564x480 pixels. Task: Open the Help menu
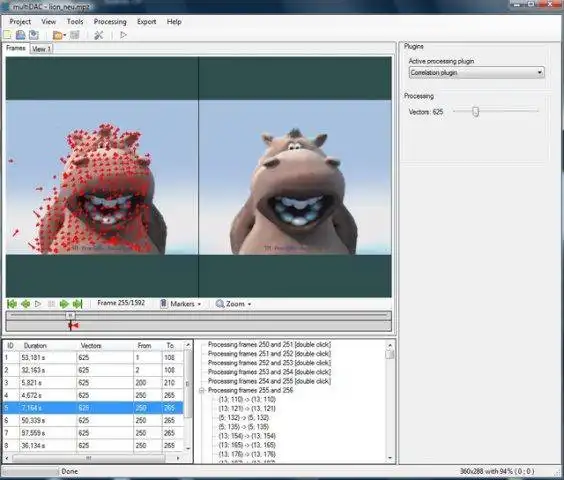point(174,22)
